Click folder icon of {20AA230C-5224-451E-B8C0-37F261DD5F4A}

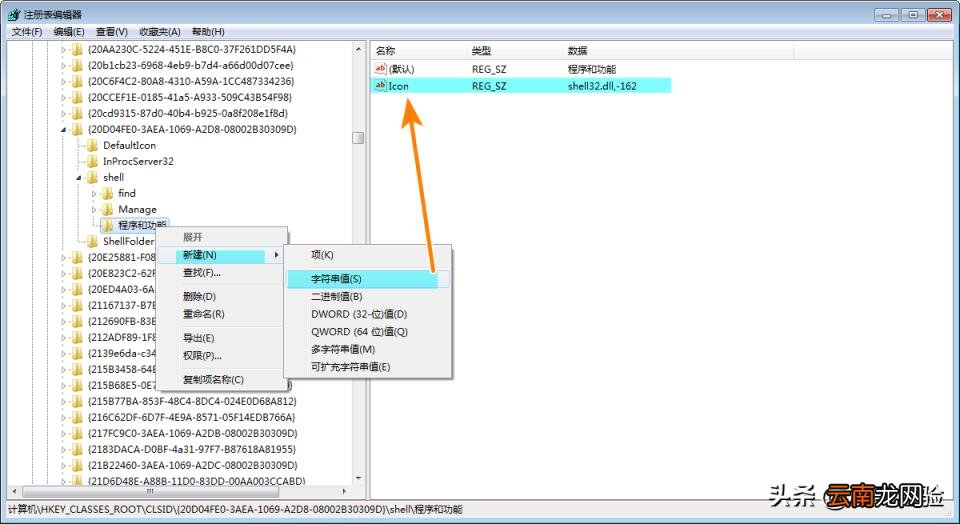click(77, 50)
